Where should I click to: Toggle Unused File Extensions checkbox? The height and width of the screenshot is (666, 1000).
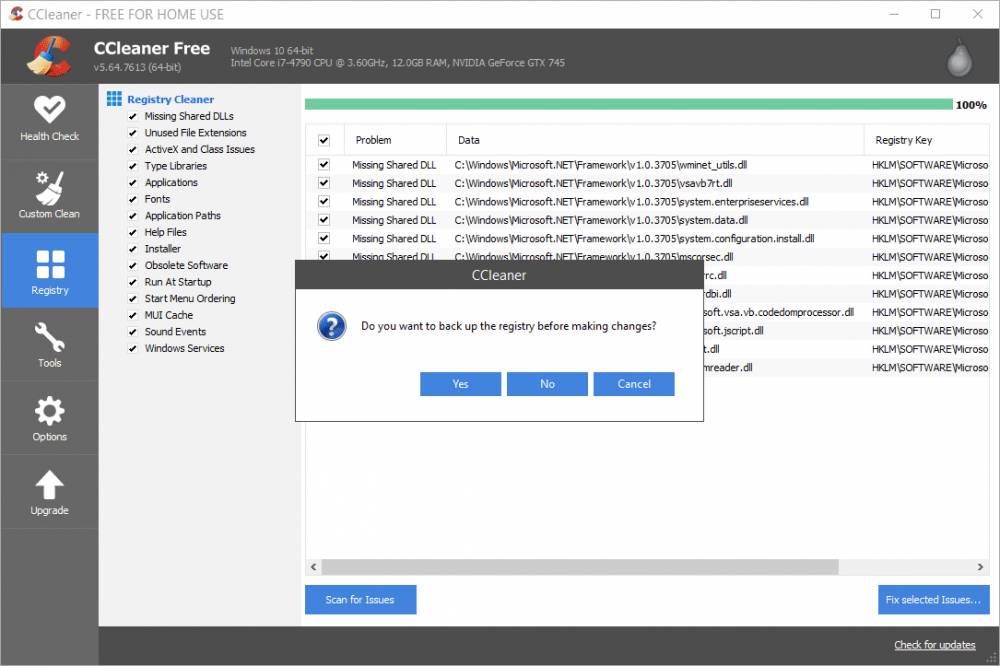(133, 133)
